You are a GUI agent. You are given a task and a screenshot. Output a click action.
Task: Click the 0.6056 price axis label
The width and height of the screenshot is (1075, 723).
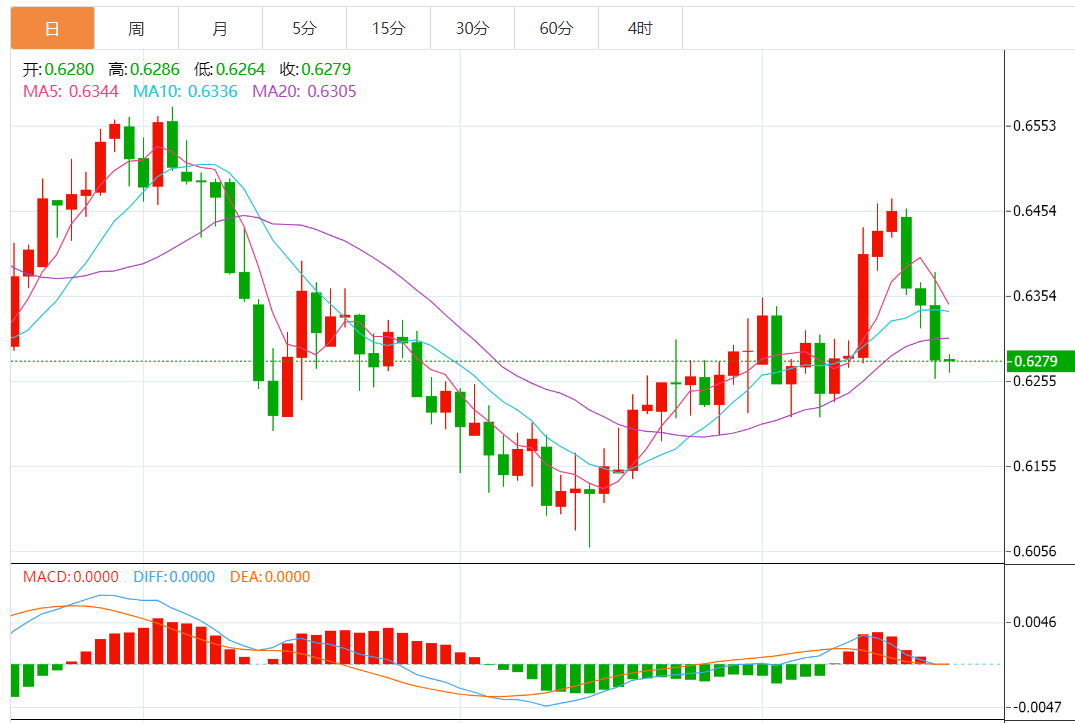click(1035, 551)
